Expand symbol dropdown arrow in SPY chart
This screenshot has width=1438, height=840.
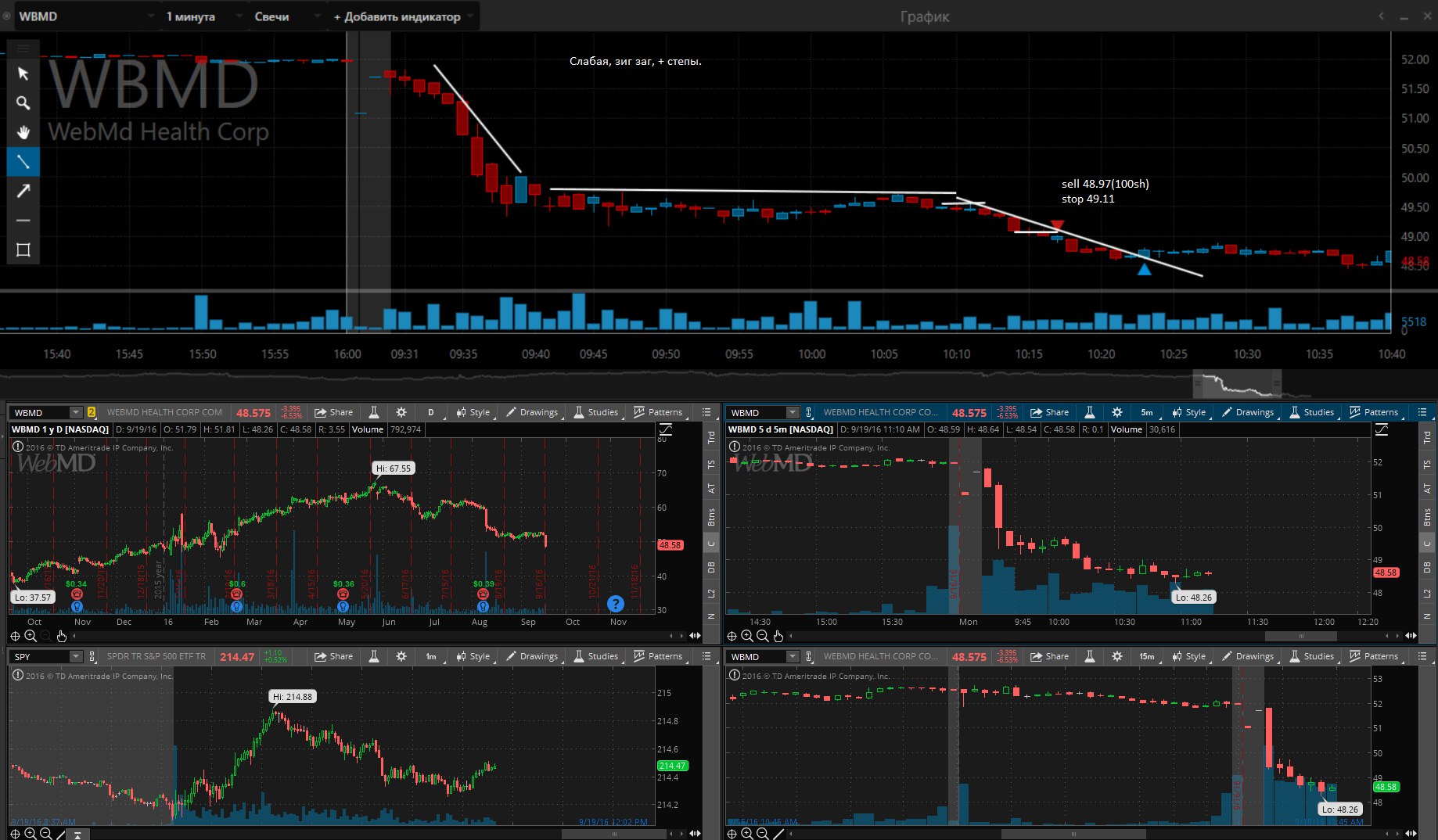[x=75, y=656]
